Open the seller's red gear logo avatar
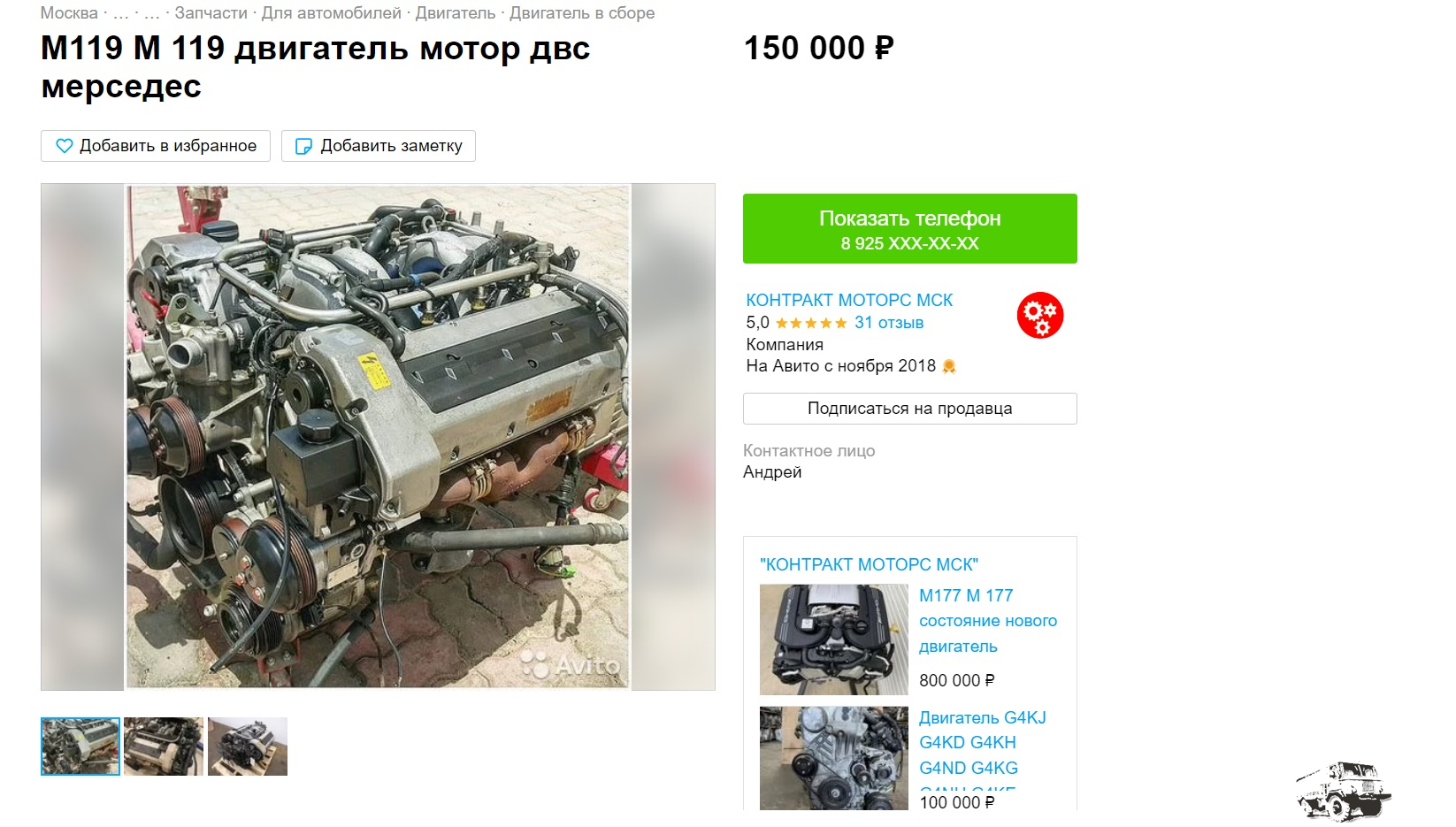This screenshot has width=1456, height=827. [x=1039, y=316]
